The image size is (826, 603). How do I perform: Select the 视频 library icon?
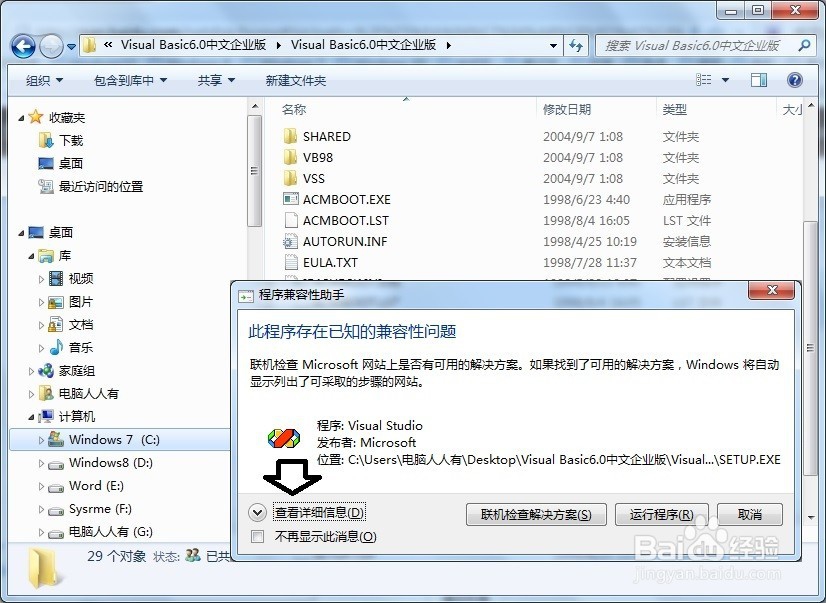(56, 278)
